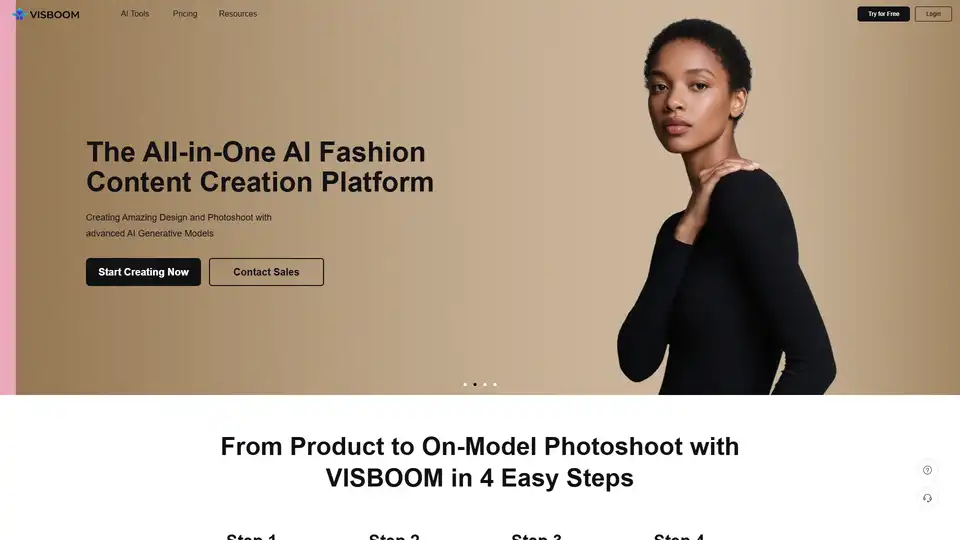Select the first carousel dot
This screenshot has height=540, width=960.
coord(465,384)
